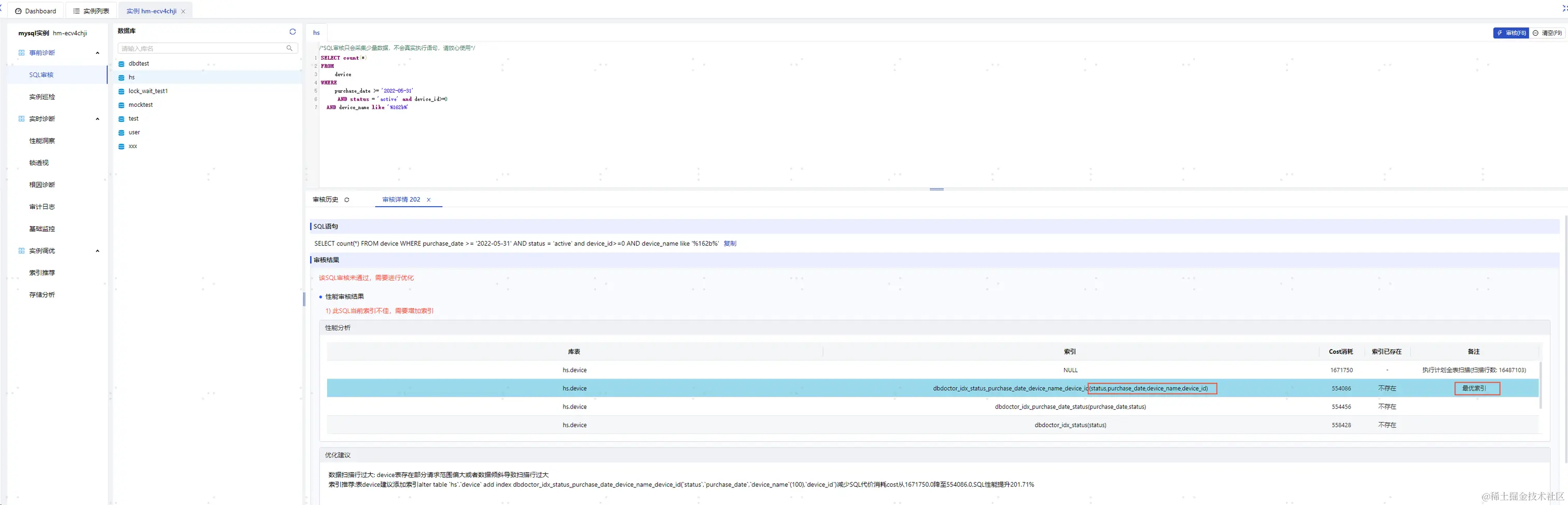Click the search magnifier in the database name box
This screenshot has height=505, width=1568.
[x=289, y=48]
